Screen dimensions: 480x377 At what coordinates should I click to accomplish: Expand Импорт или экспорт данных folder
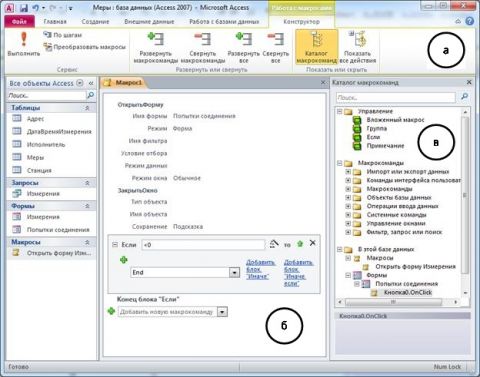[348, 172]
